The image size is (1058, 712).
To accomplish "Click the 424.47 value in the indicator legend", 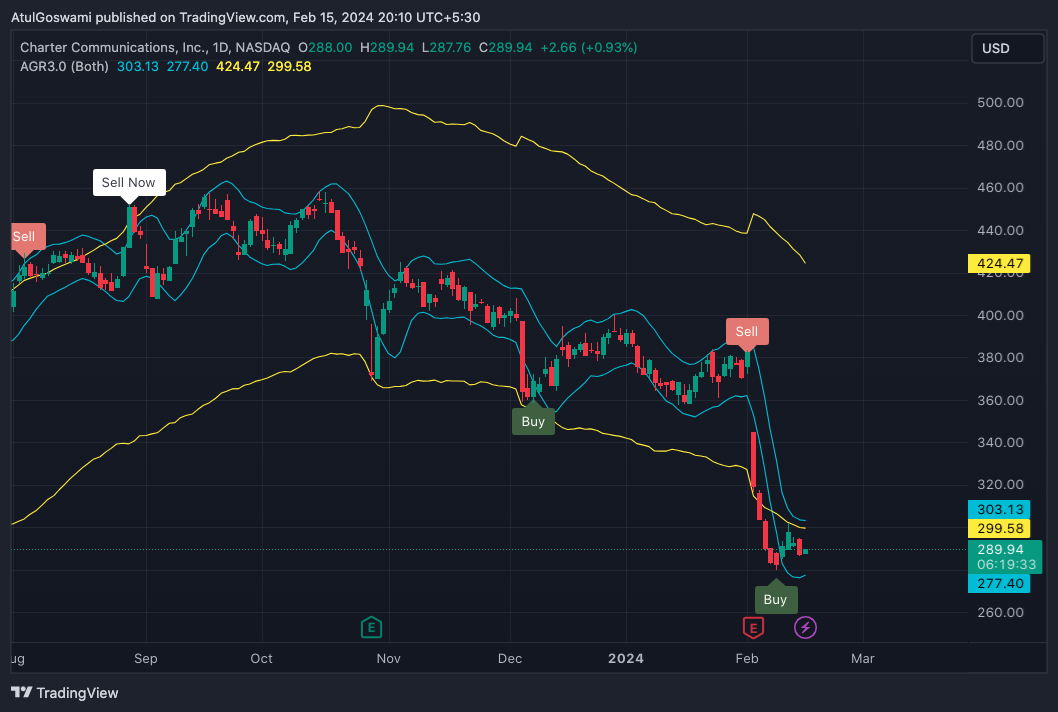I will (x=238, y=66).
